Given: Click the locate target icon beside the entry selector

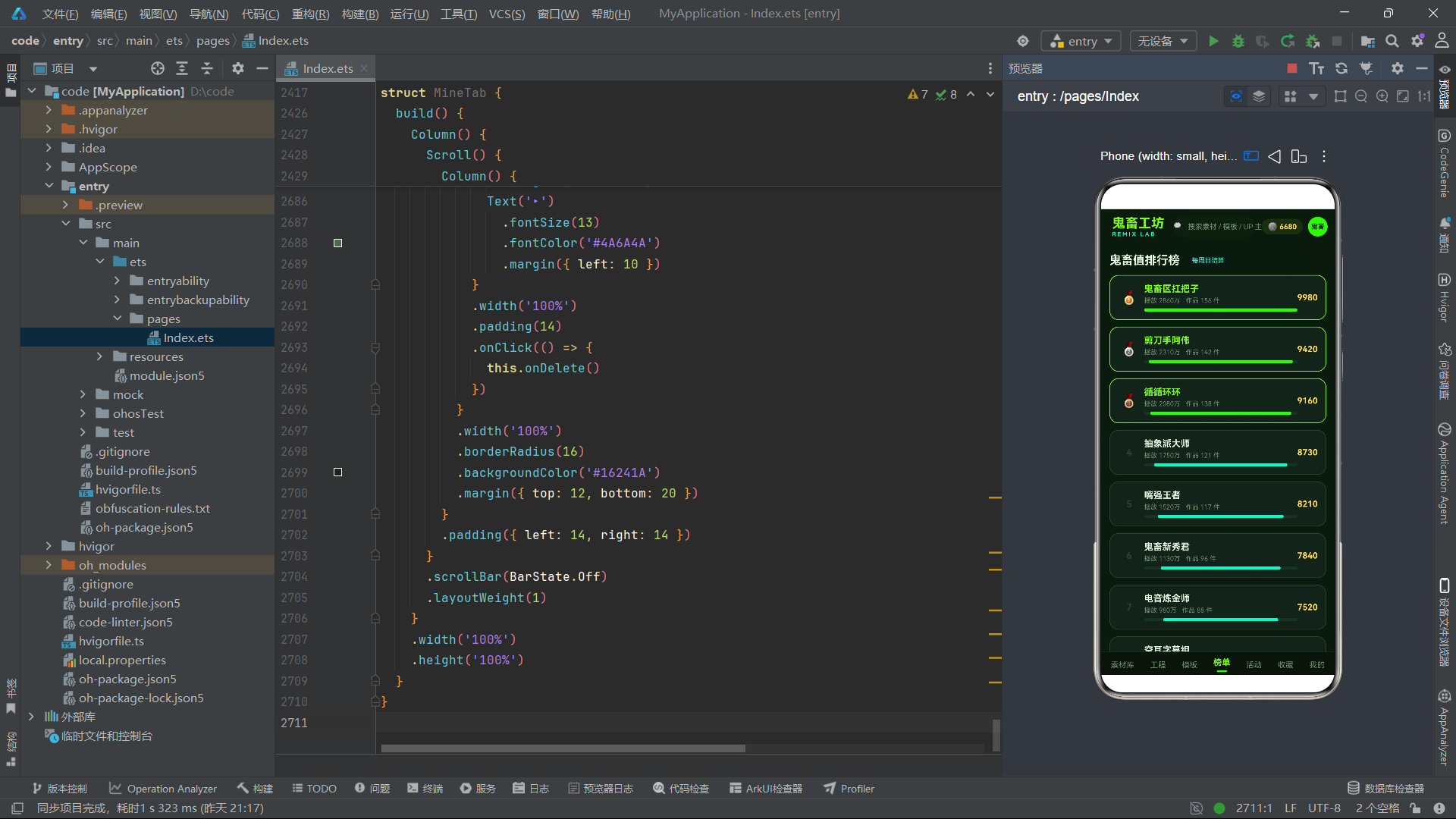Looking at the screenshot, I should click(1023, 41).
